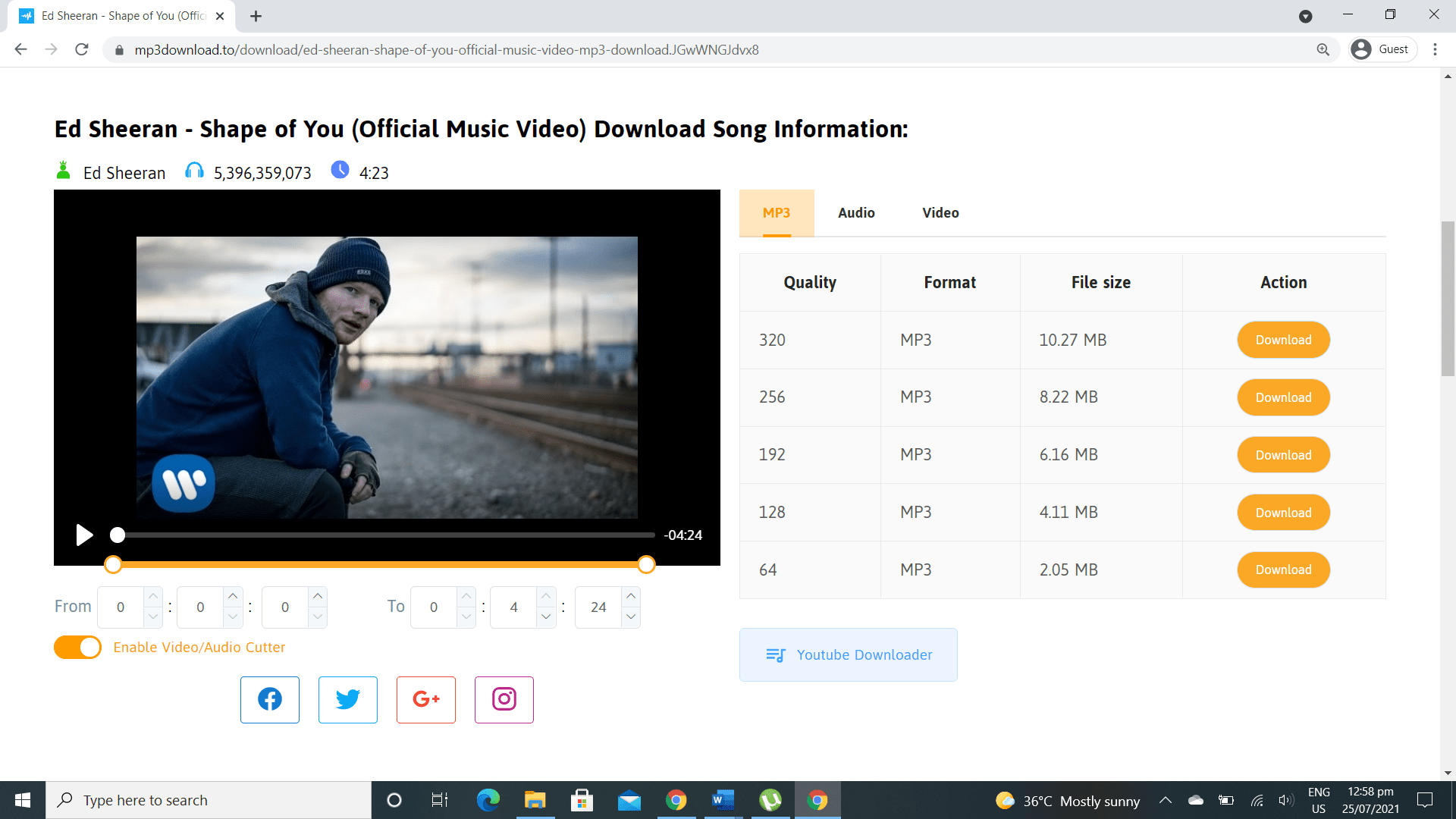This screenshot has width=1456, height=819.
Task: Click the OneDrive cloud tray icon
Action: [1196, 800]
